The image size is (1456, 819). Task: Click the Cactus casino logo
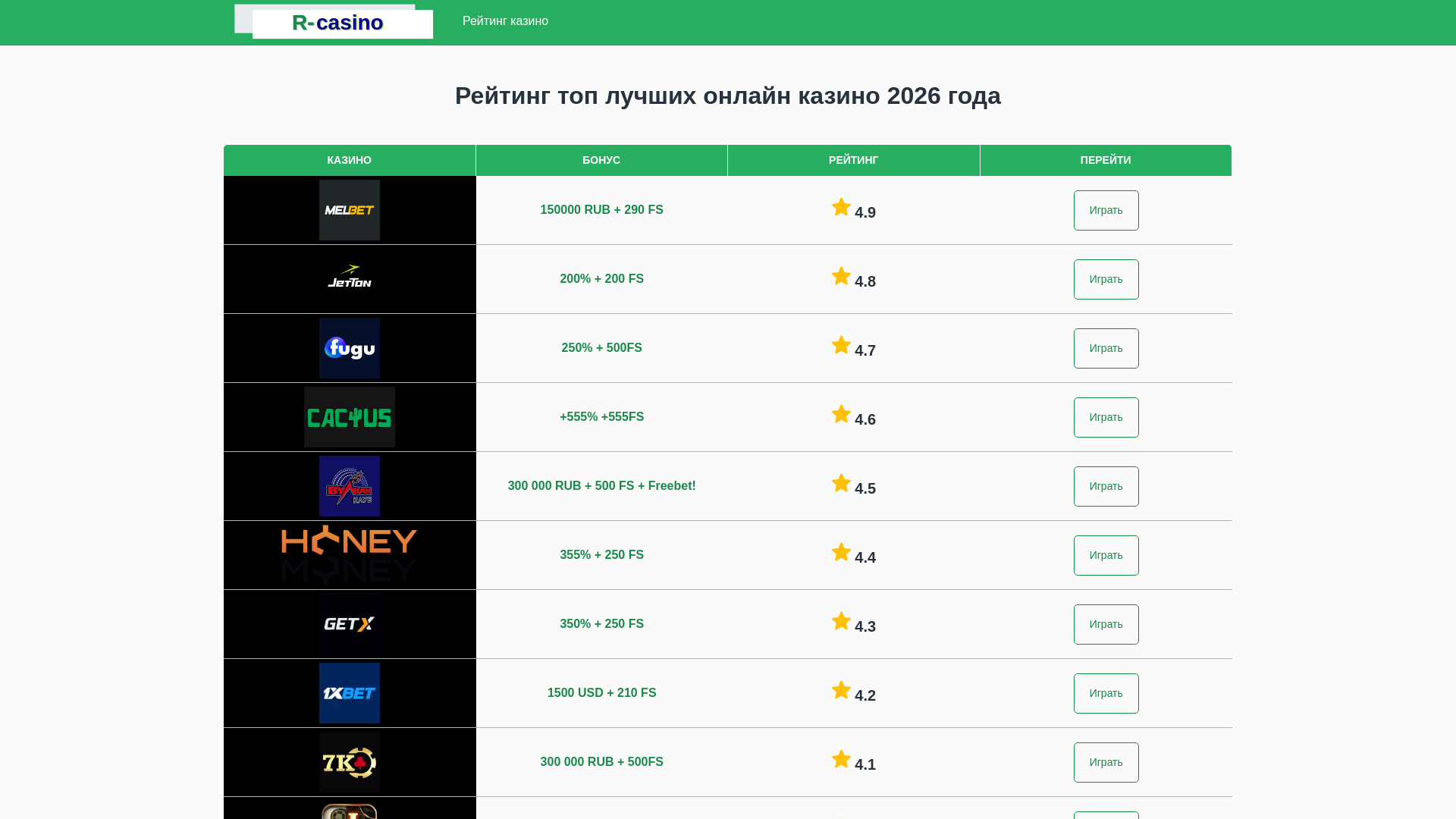350,417
